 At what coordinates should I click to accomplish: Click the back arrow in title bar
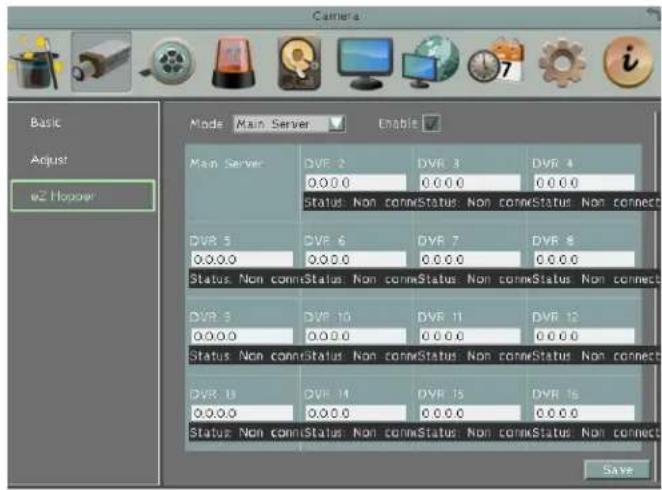[x=654, y=15]
